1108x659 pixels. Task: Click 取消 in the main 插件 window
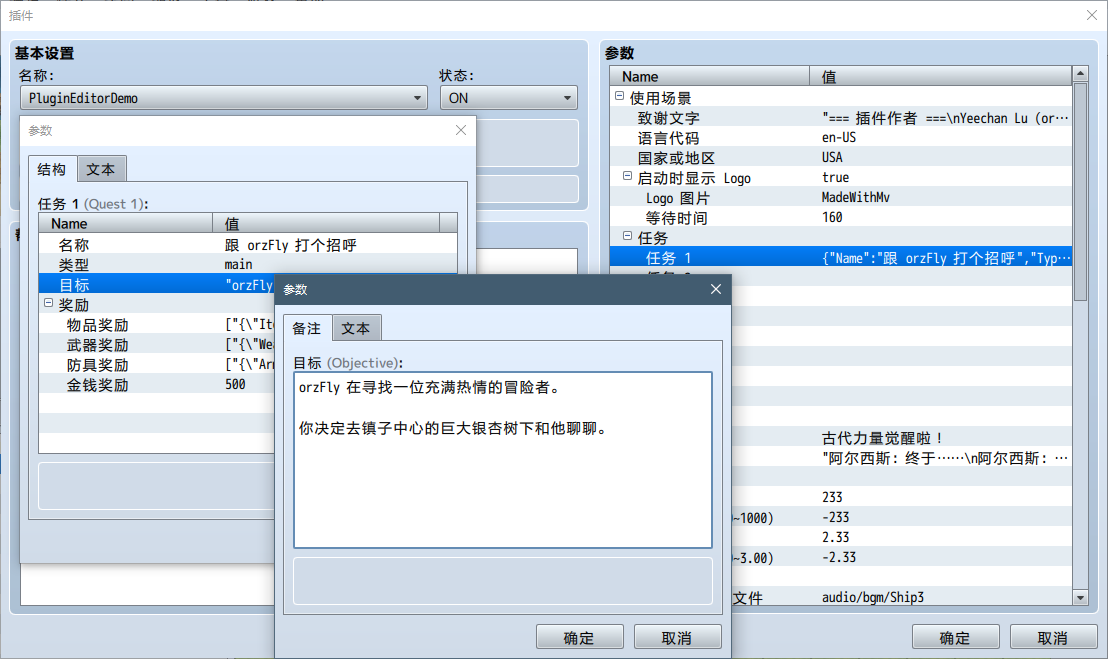tap(1053, 637)
